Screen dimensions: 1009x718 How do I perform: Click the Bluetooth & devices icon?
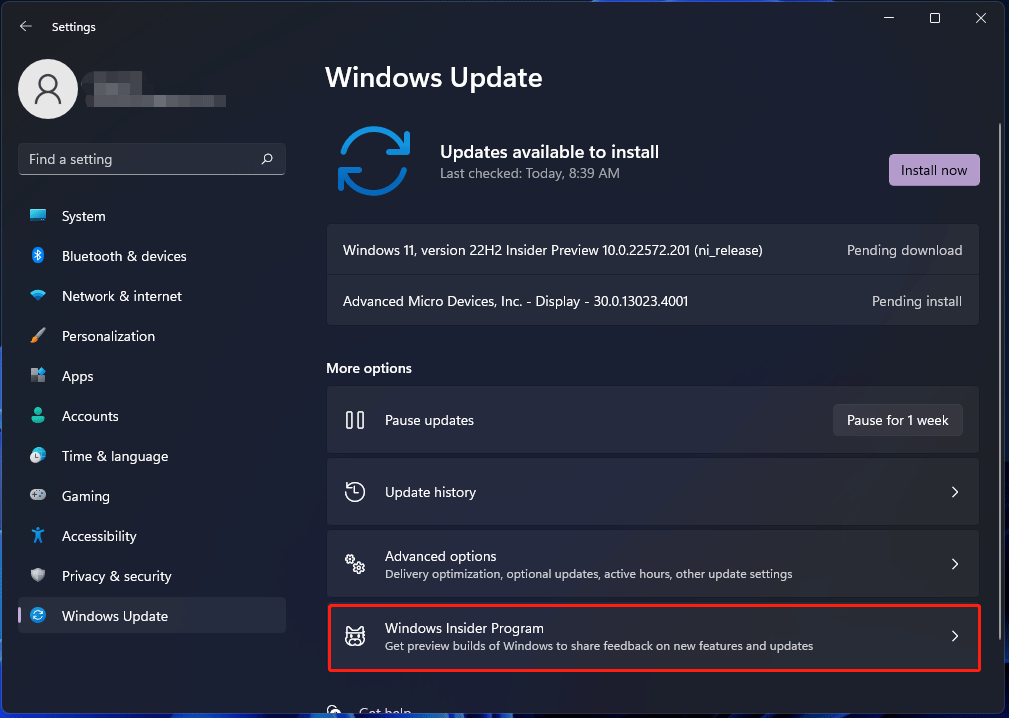point(38,256)
